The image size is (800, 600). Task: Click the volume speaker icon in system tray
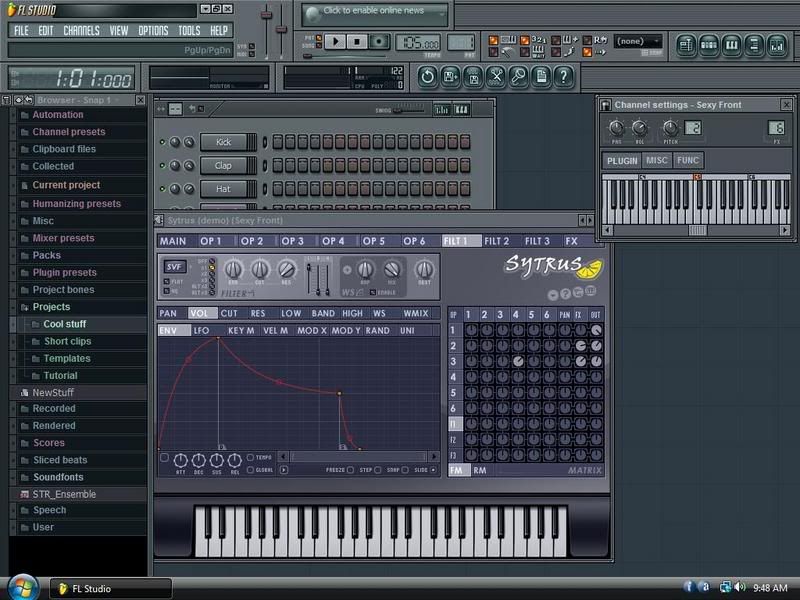[740, 587]
